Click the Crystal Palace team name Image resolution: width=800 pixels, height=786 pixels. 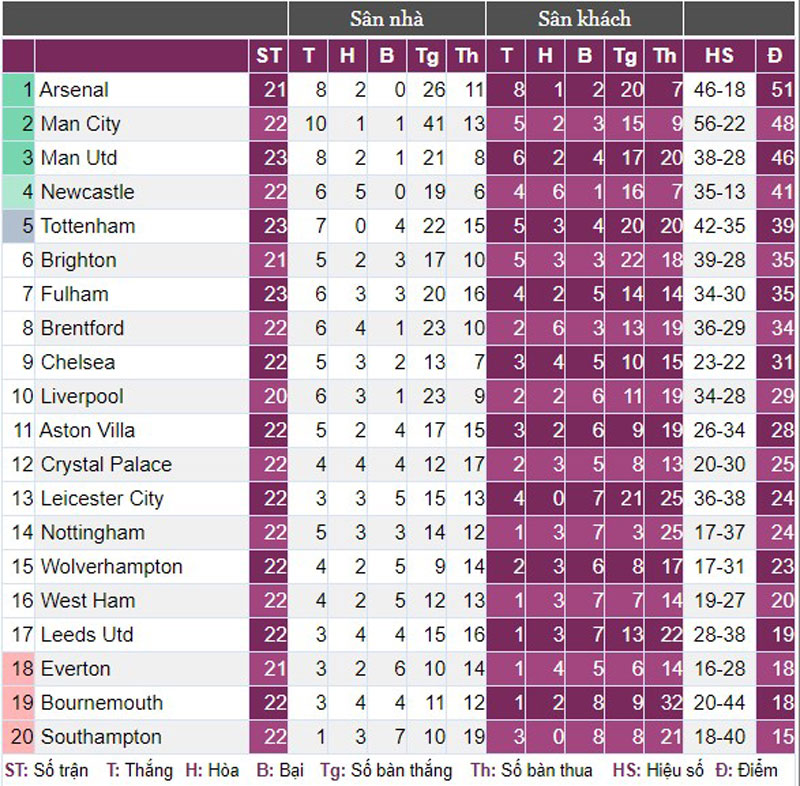coord(106,464)
